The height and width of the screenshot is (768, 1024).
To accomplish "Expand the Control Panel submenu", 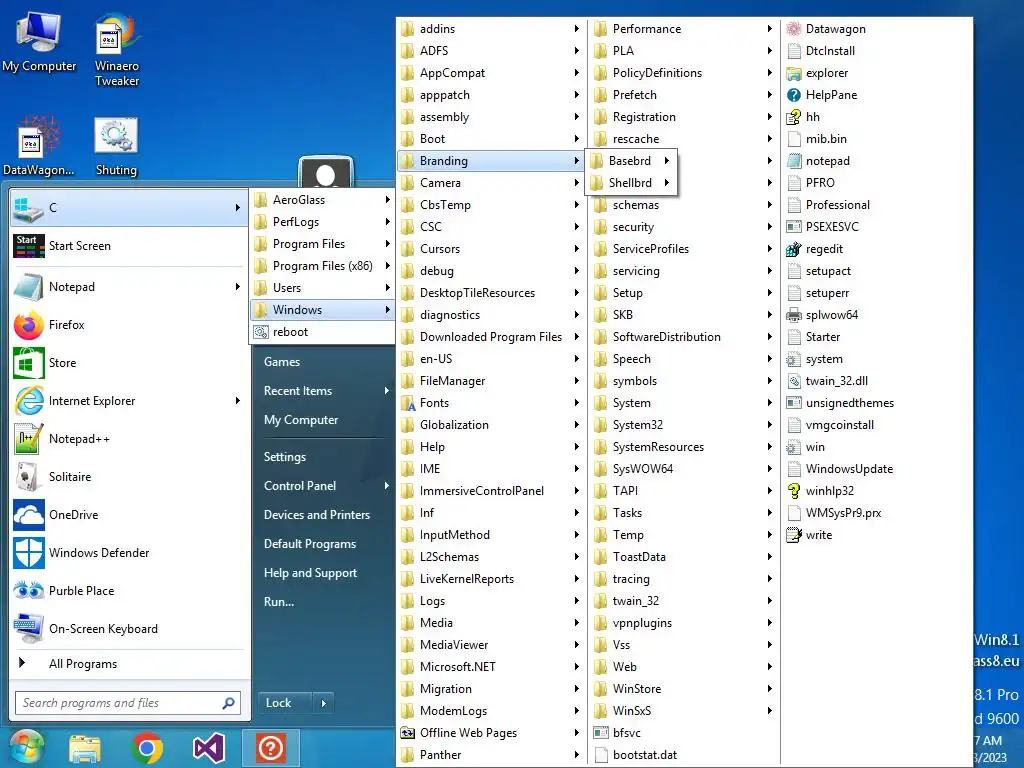I will (387, 486).
